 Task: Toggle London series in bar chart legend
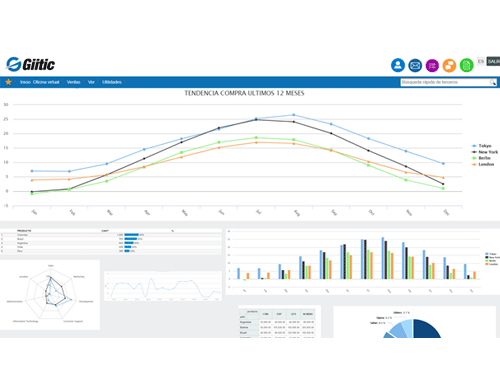tap(491, 264)
